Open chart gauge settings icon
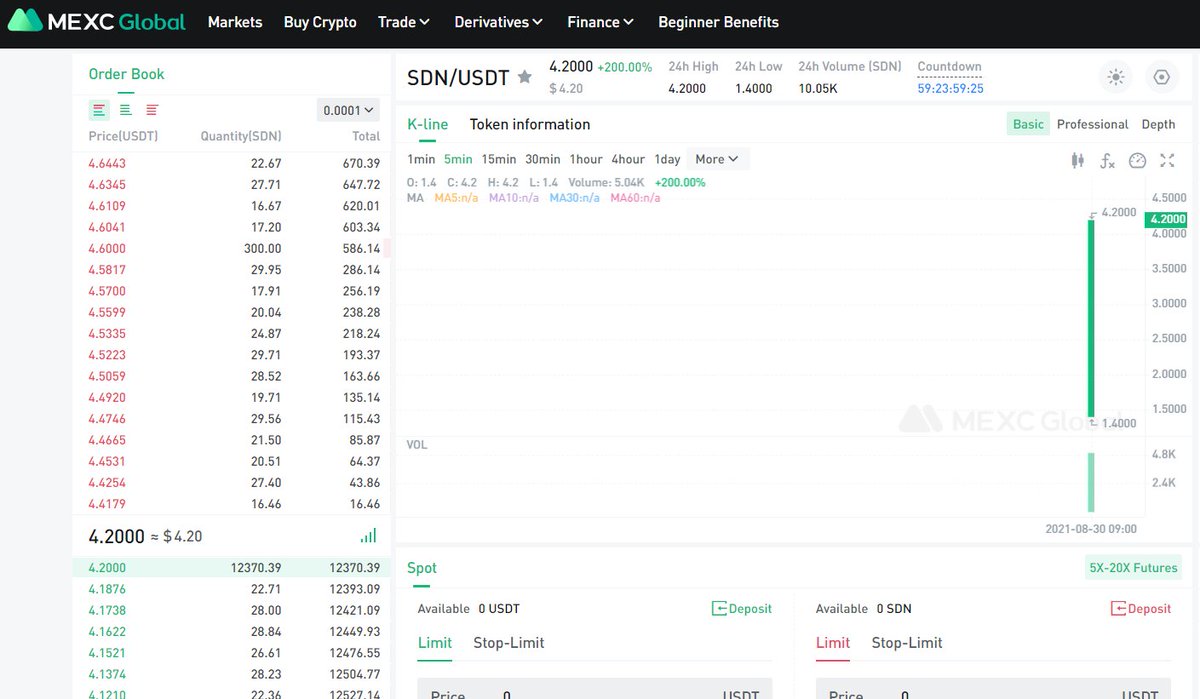Viewport: 1200px width, 699px height. pos(1137,160)
